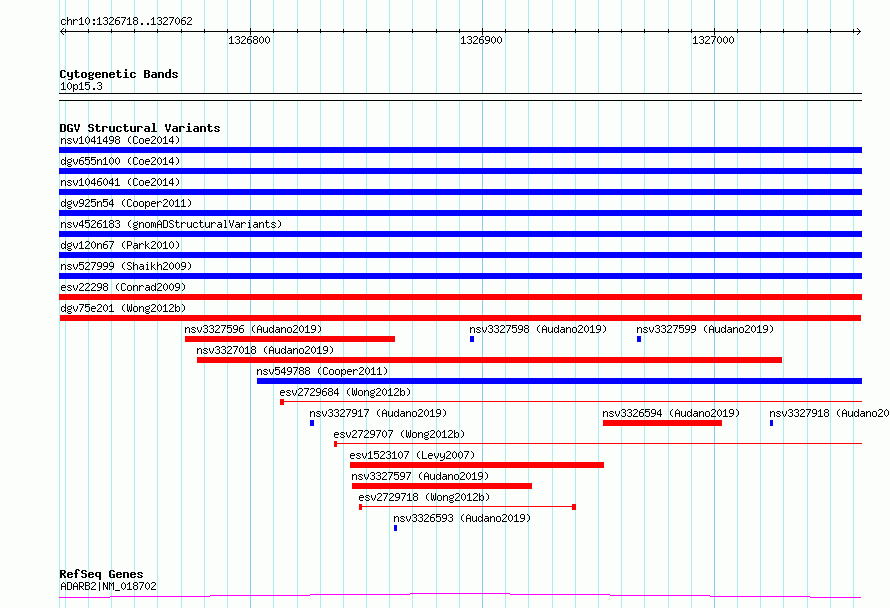Image resolution: width=890 pixels, height=608 pixels.
Task: Click ruler coordinate 1326800
Action: (x=249, y=40)
